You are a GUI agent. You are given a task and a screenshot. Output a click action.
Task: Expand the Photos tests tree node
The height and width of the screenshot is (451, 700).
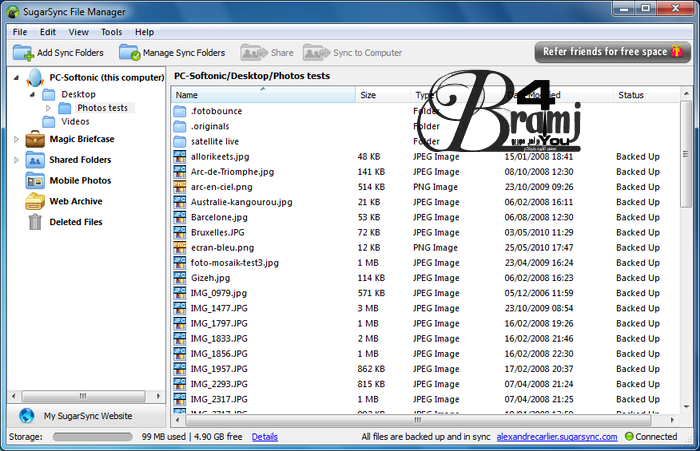click(48, 108)
